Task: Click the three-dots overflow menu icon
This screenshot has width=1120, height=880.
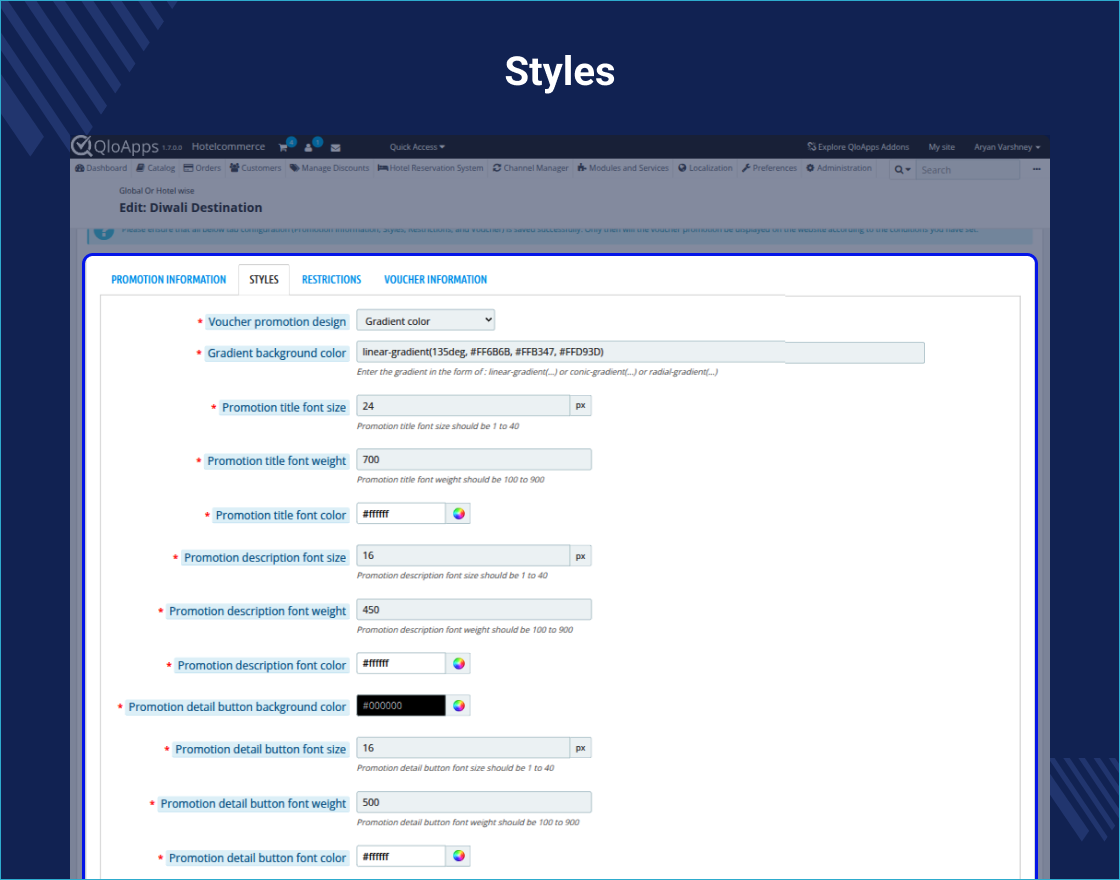Action: click(x=1036, y=169)
